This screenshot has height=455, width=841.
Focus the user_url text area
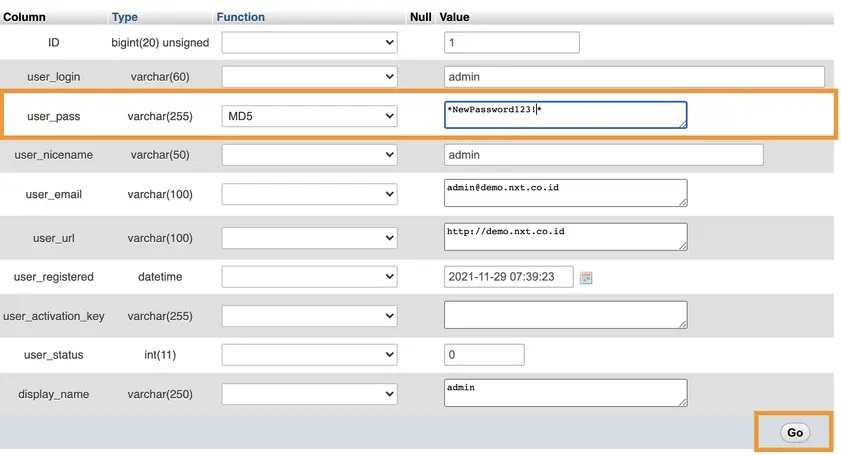pos(565,236)
